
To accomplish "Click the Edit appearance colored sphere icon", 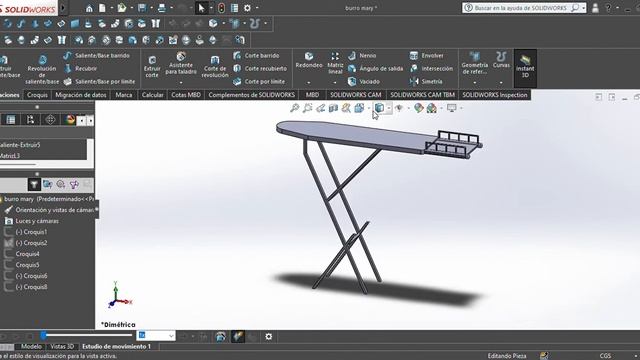I will click(x=418, y=108).
